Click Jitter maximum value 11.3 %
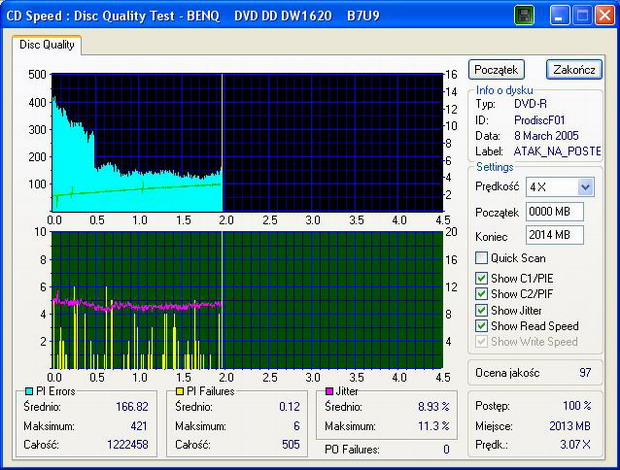The height and width of the screenshot is (470, 620). (434, 426)
